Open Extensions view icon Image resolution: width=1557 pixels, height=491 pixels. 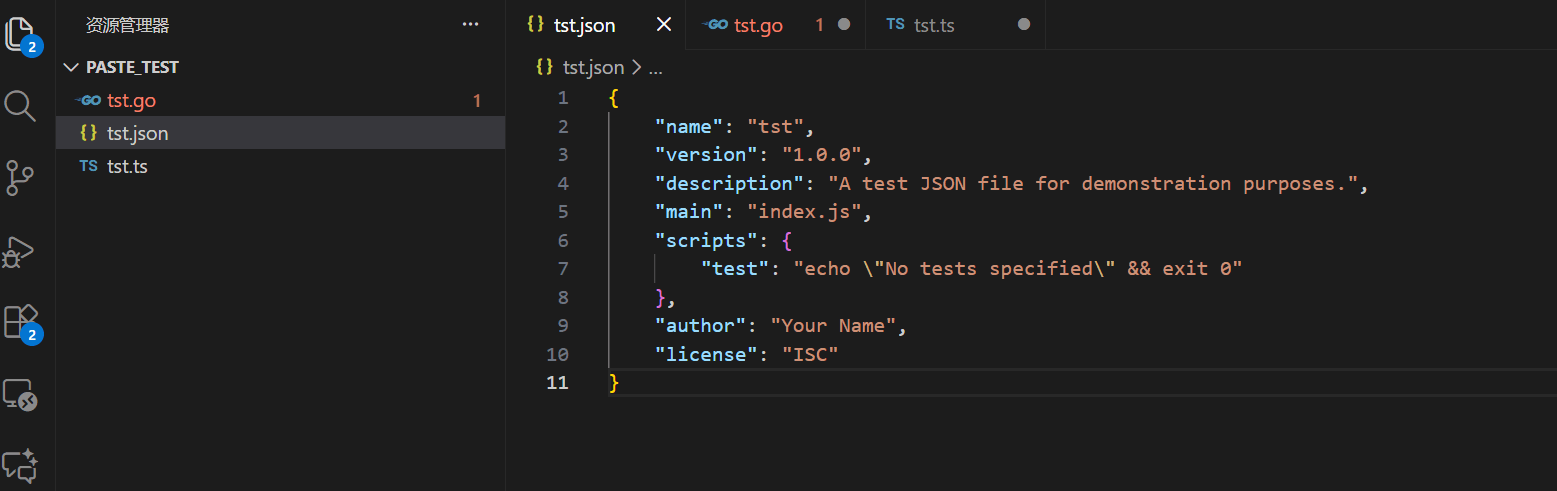(x=23, y=324)
